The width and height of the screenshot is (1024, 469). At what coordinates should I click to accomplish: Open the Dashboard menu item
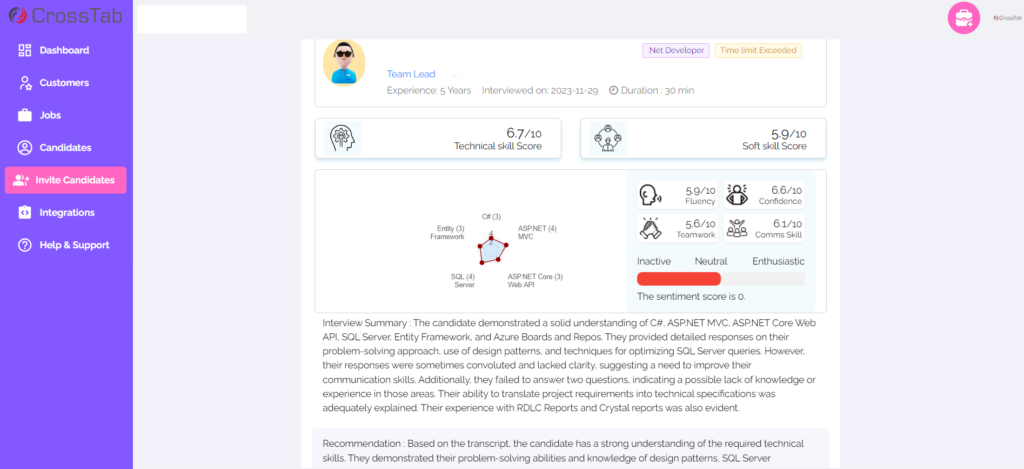[65, 50]
